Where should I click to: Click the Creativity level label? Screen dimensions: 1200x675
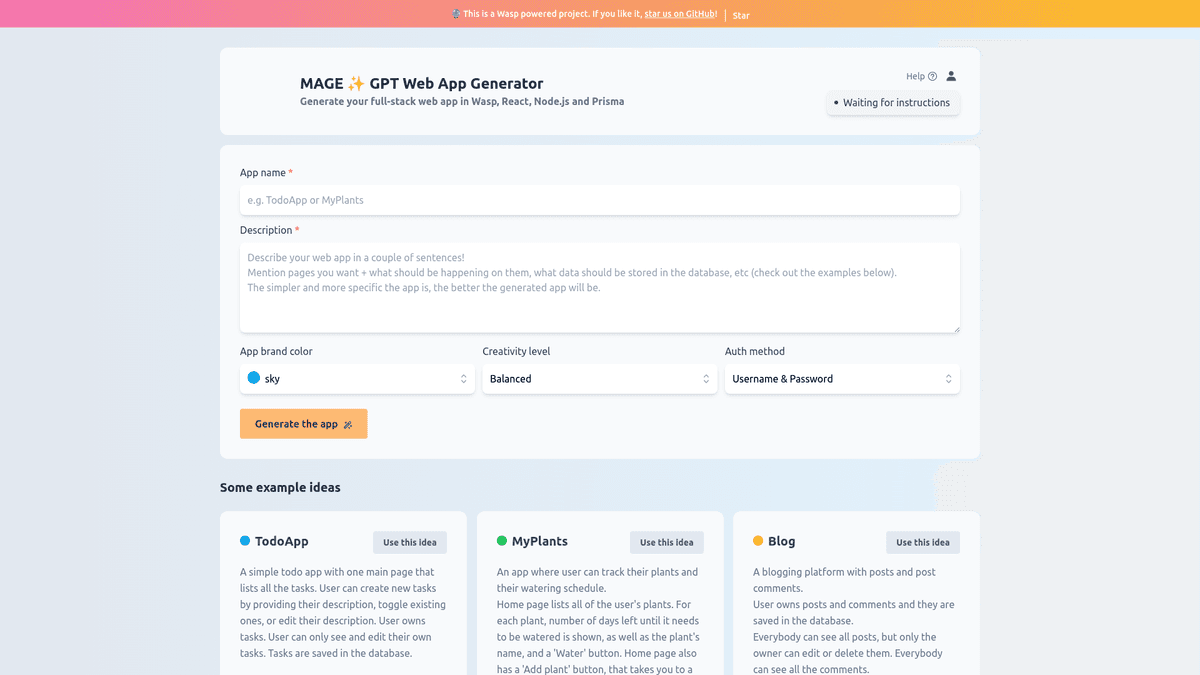pyautogui.click(x=516, y=352)
